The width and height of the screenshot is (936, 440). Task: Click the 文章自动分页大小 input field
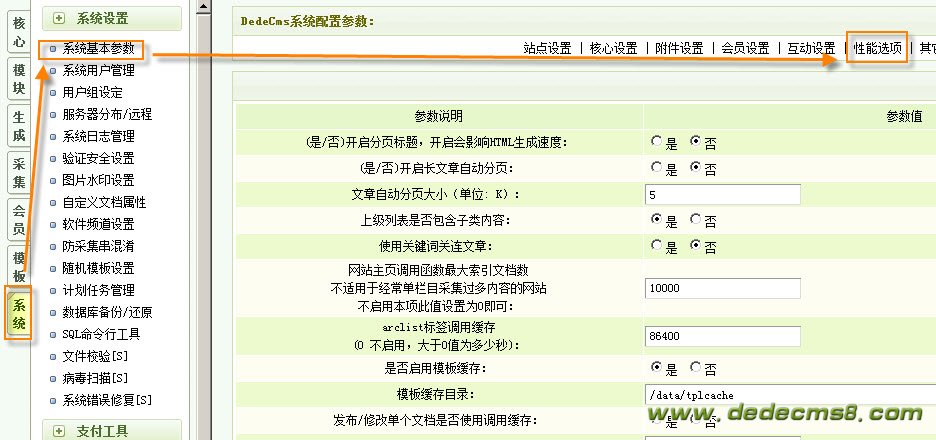pos(722,194)
